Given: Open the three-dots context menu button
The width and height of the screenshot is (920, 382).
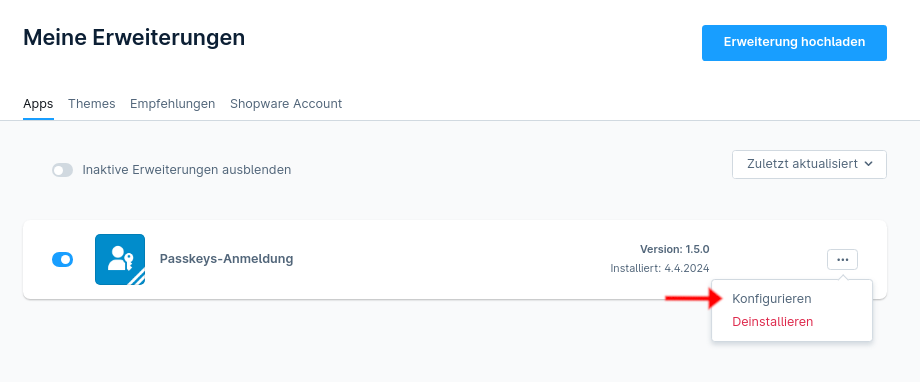Looking at the screenshot, I should pyautogui.click(x=843, y=259).
